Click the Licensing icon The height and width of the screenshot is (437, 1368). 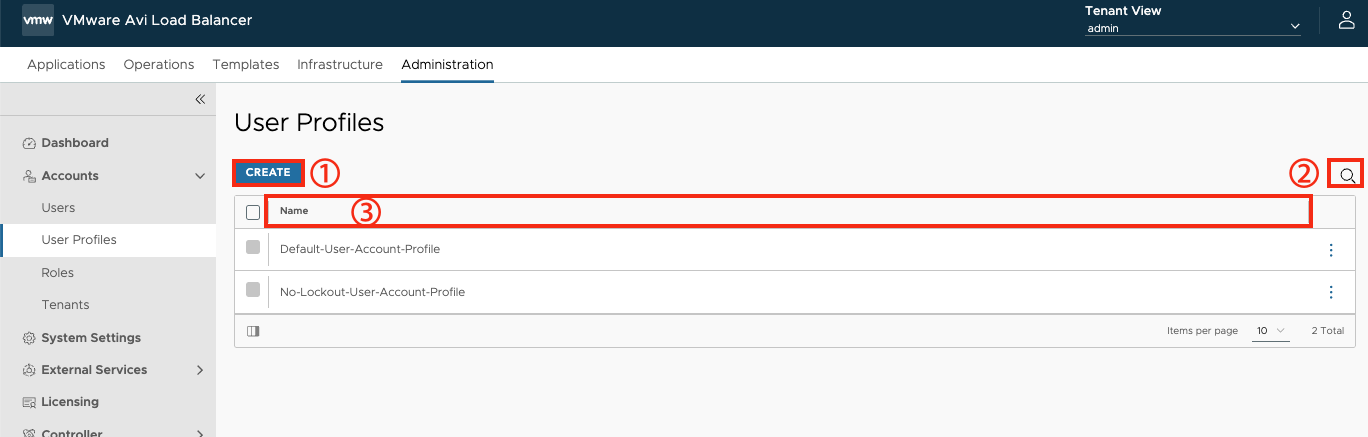pos(29,402)
